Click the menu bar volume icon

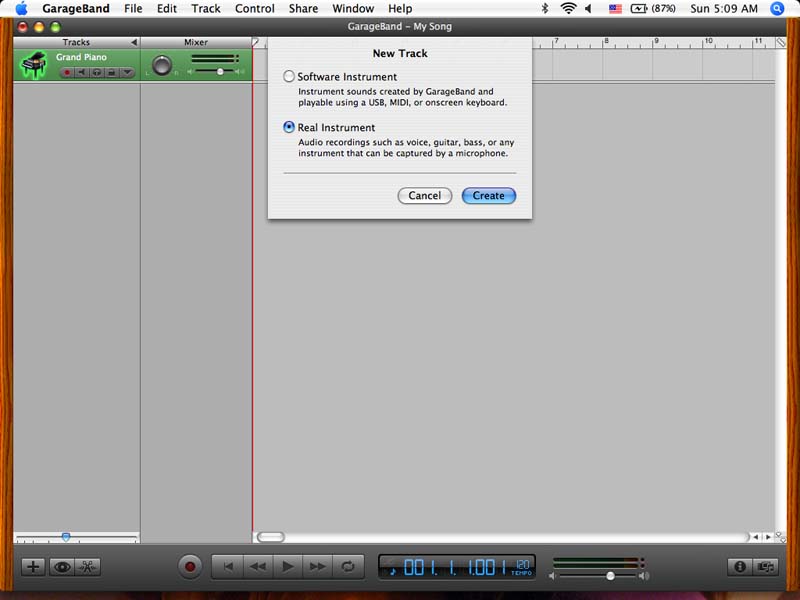588,9
